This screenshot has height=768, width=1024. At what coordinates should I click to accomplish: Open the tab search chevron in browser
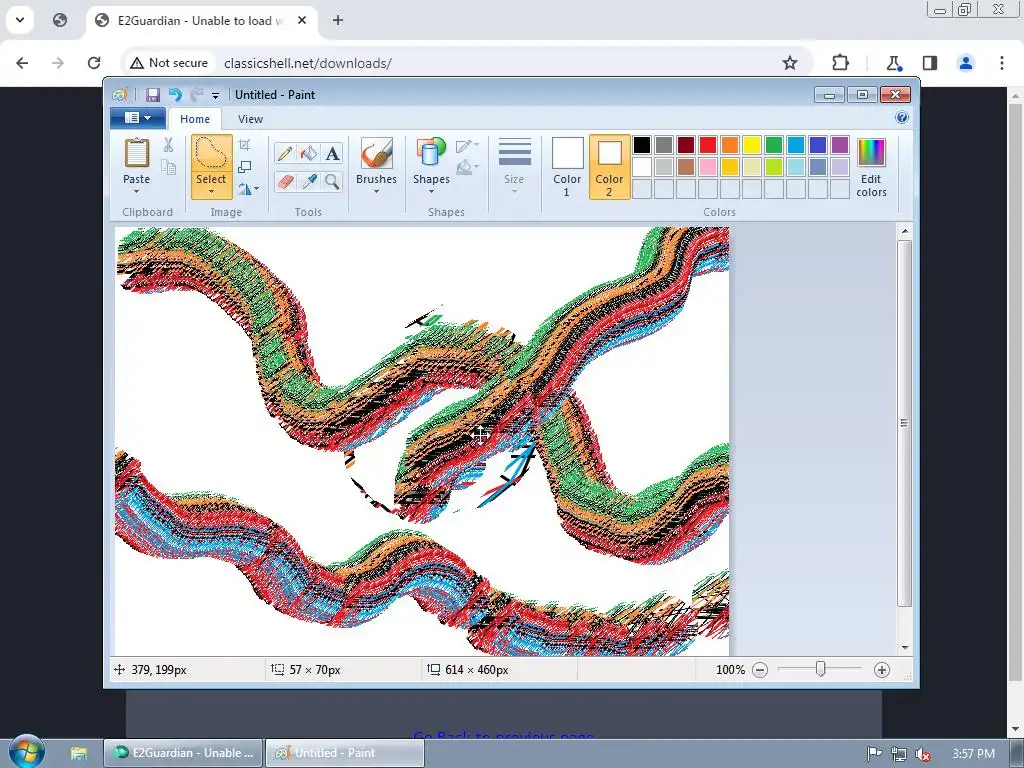(x=20, y=20)
